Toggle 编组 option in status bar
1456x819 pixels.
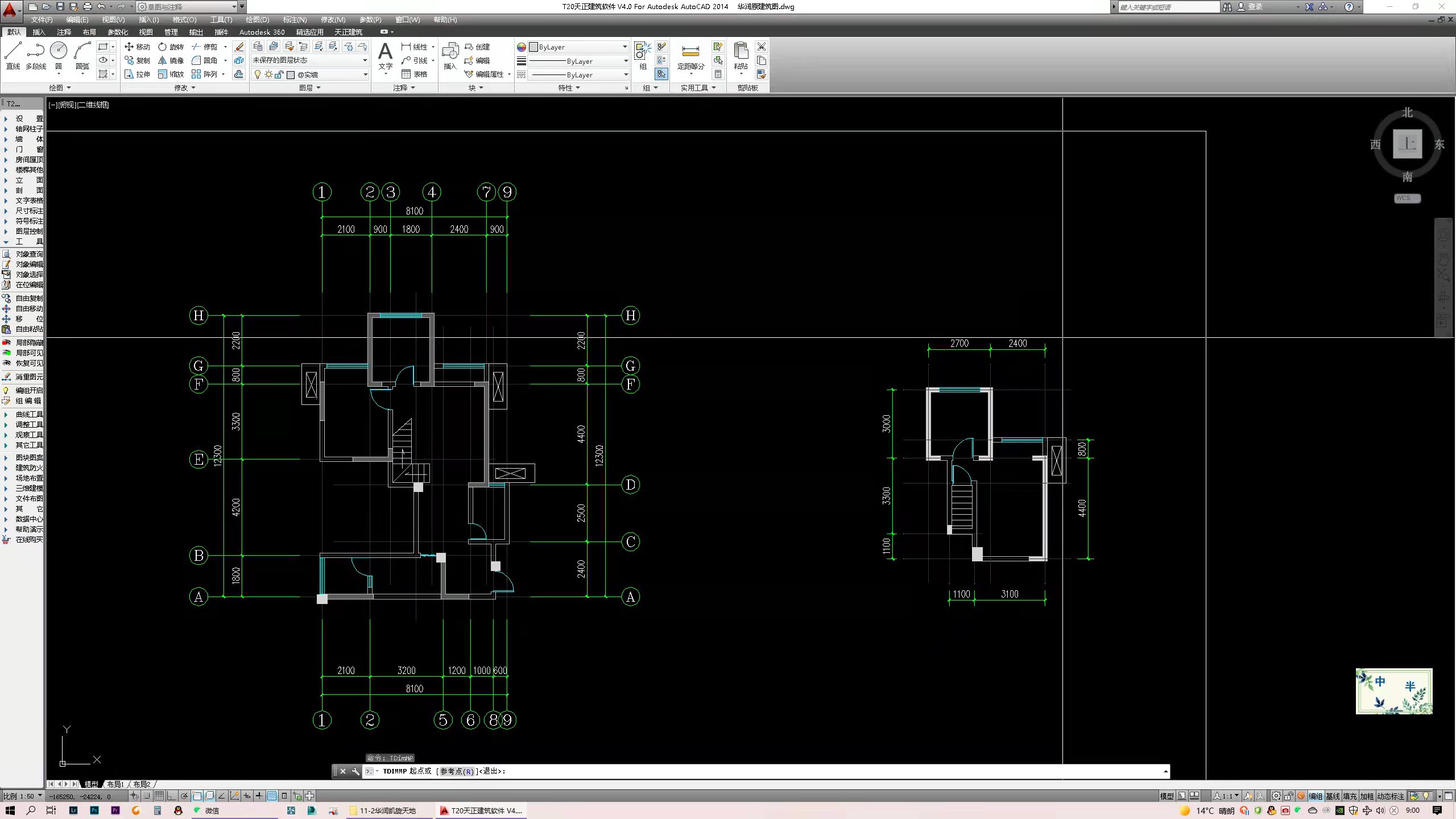(1316, 796)
